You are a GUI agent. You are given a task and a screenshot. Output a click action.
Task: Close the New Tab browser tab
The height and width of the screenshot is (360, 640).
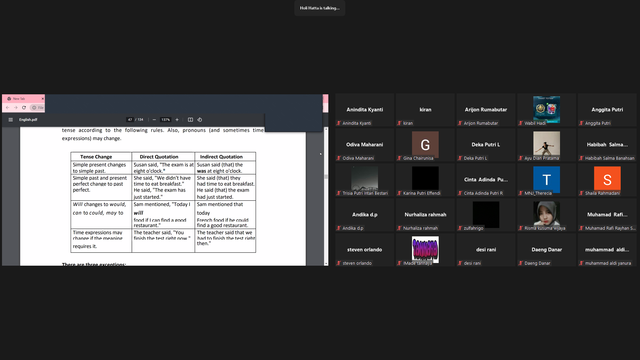point(42,99)
